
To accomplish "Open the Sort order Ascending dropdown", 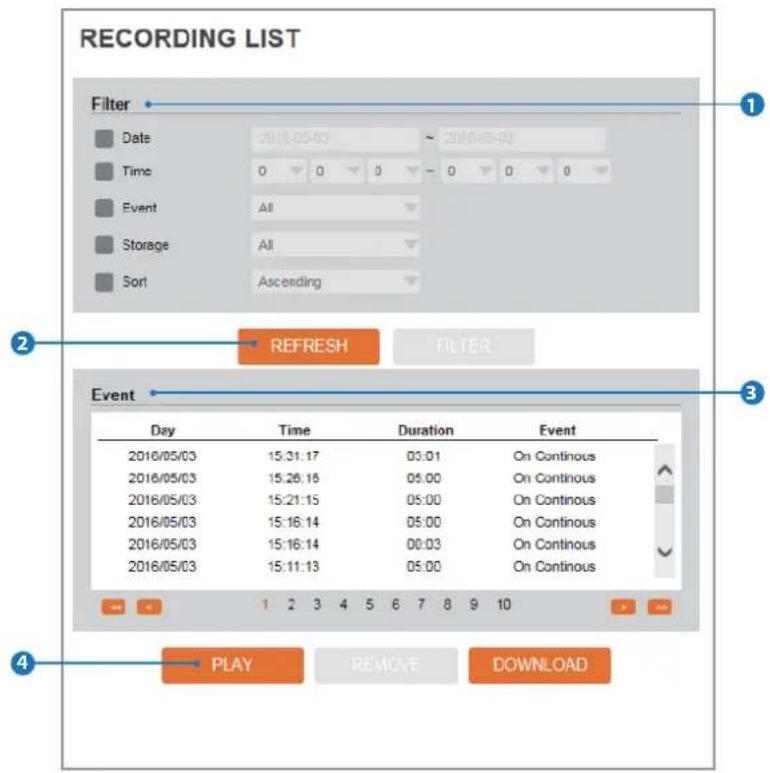I will (336, 281).
